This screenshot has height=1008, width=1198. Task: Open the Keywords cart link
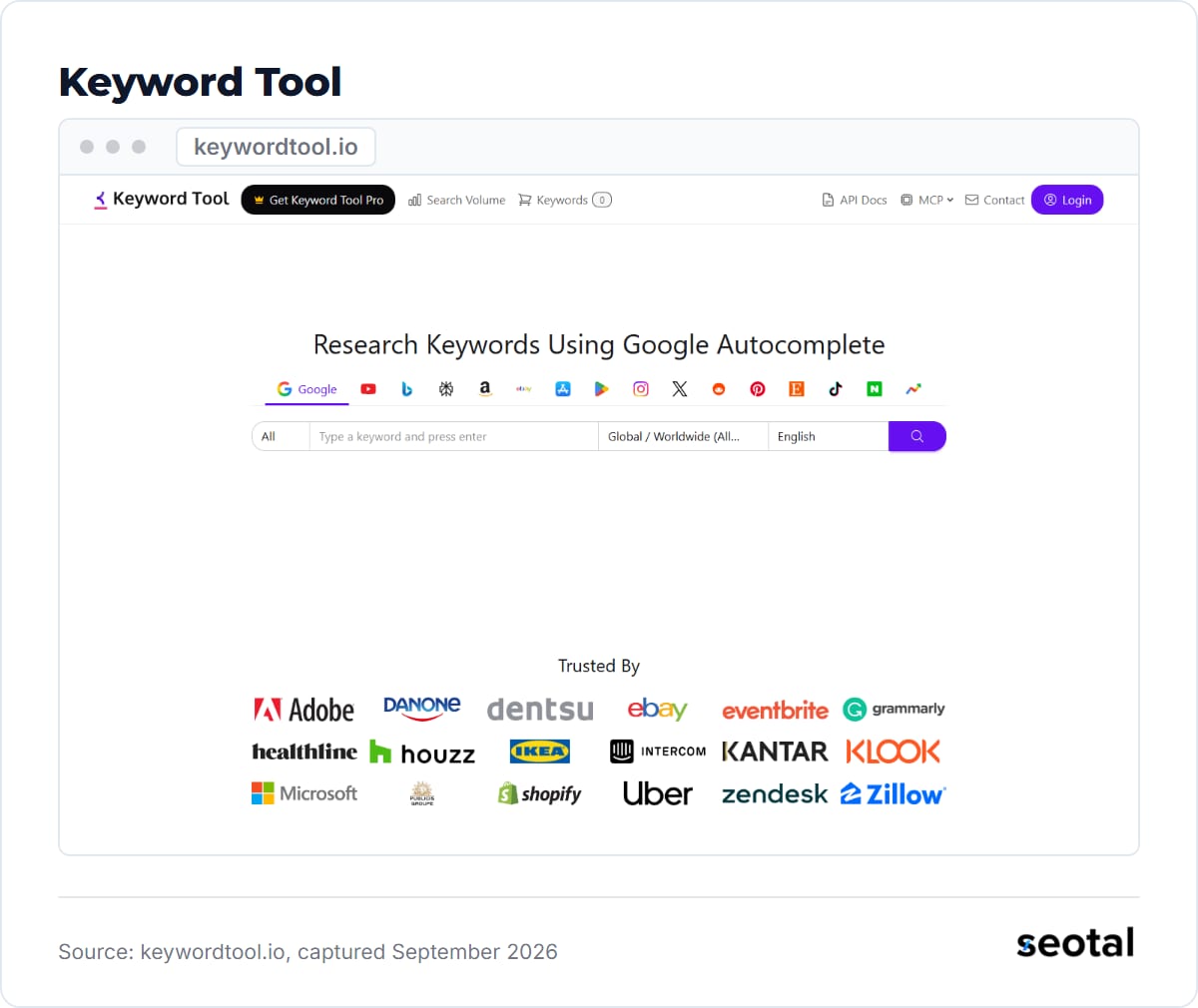(565, 200)
